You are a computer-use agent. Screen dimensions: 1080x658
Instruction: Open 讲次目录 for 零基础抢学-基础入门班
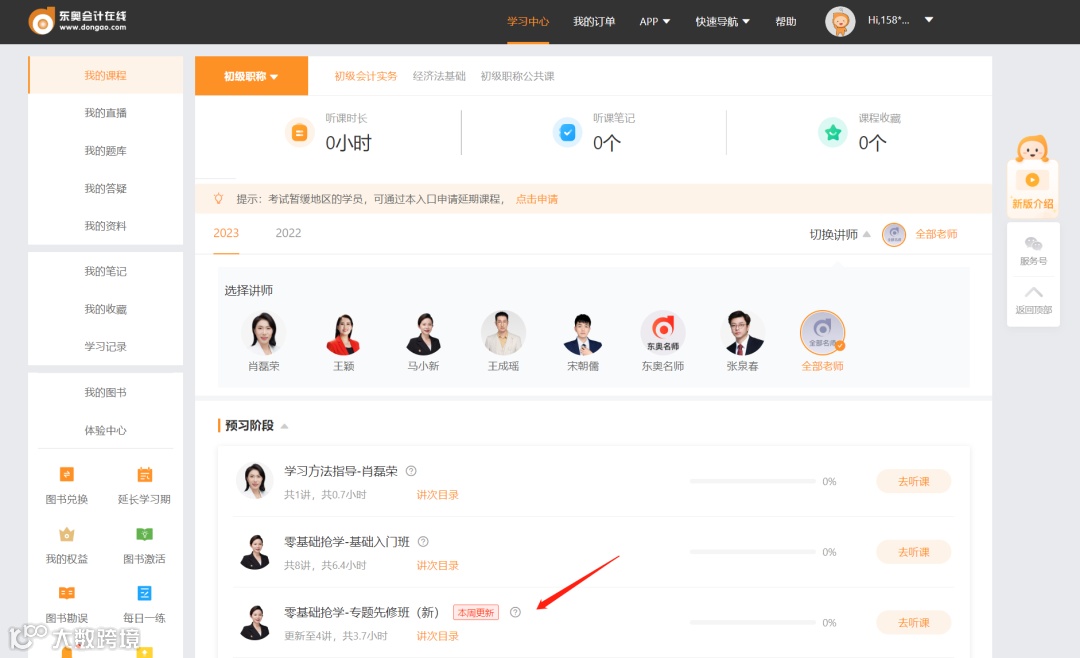[x=437, y=565]
